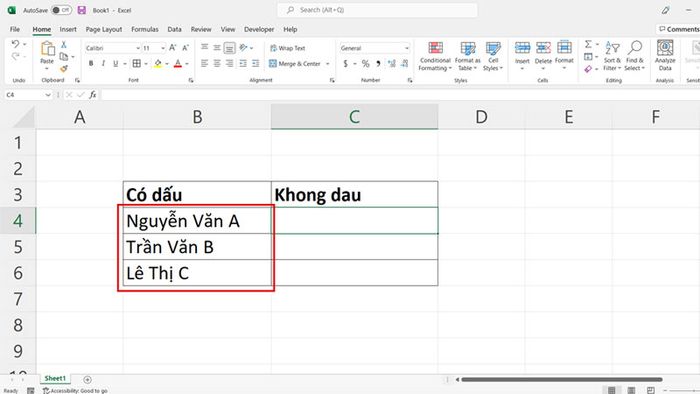The width and height of the screenshot is (700, 394).
Task: Toggle AutoSave switch
Action: tap(61, 10)
